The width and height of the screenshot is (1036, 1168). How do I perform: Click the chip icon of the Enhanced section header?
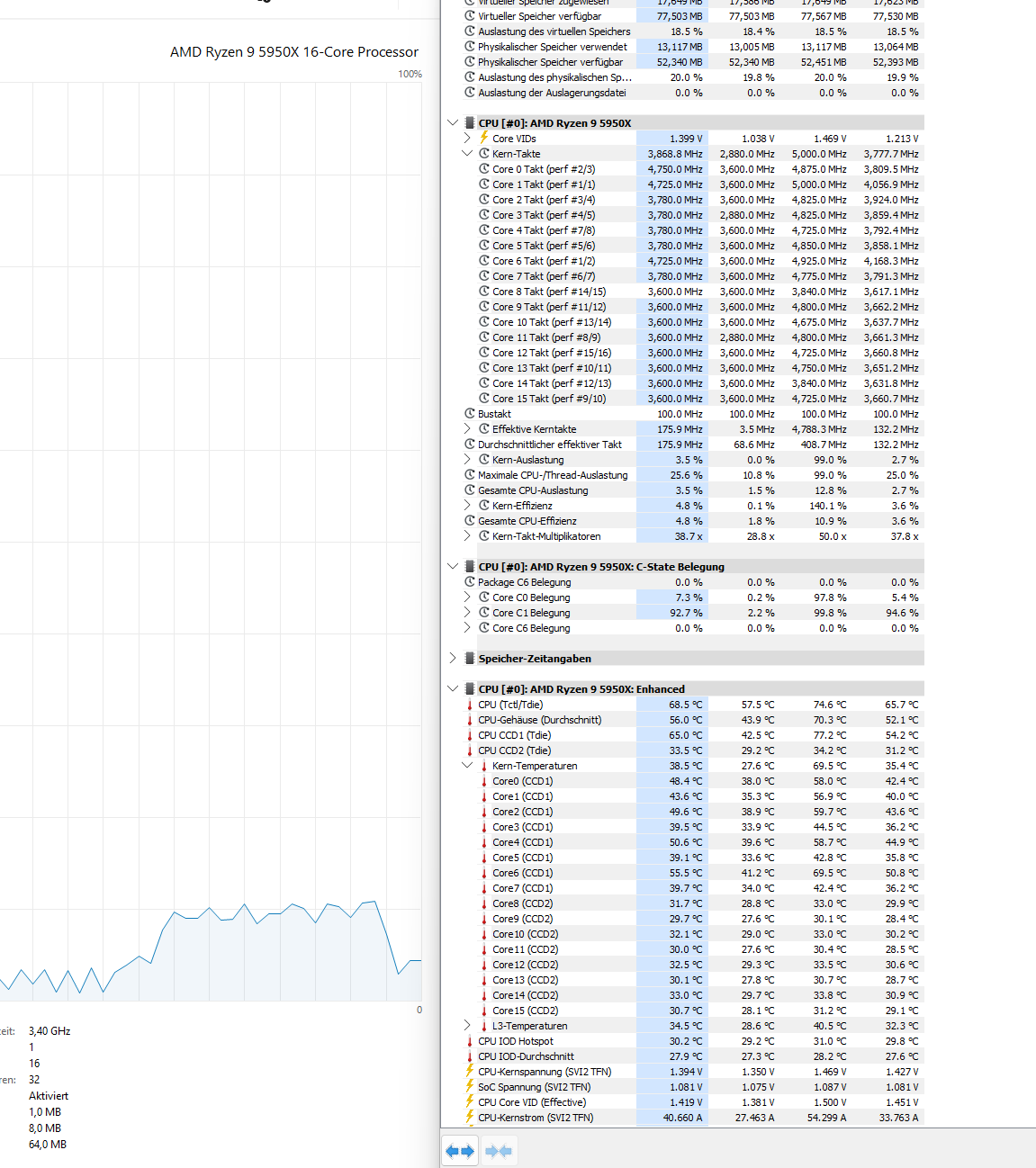click(x=470, y=689)
